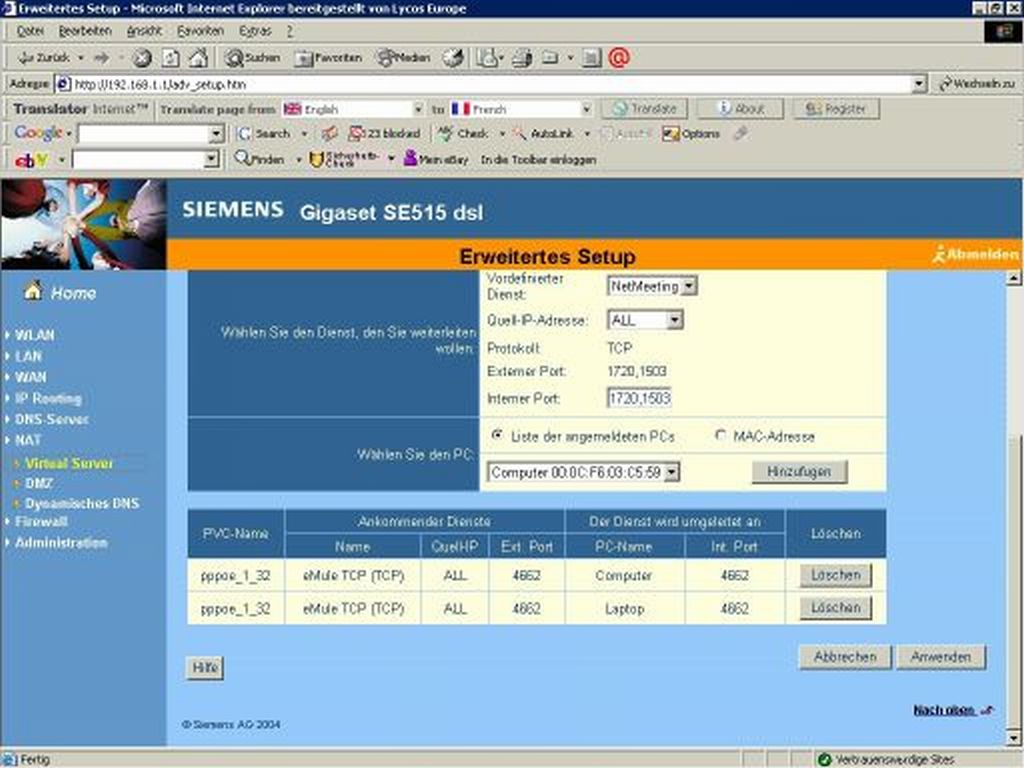The height and width of the screenshot is (768, 1024).
Task: Click Löschen for the Computer row
Action: [835, 575]
